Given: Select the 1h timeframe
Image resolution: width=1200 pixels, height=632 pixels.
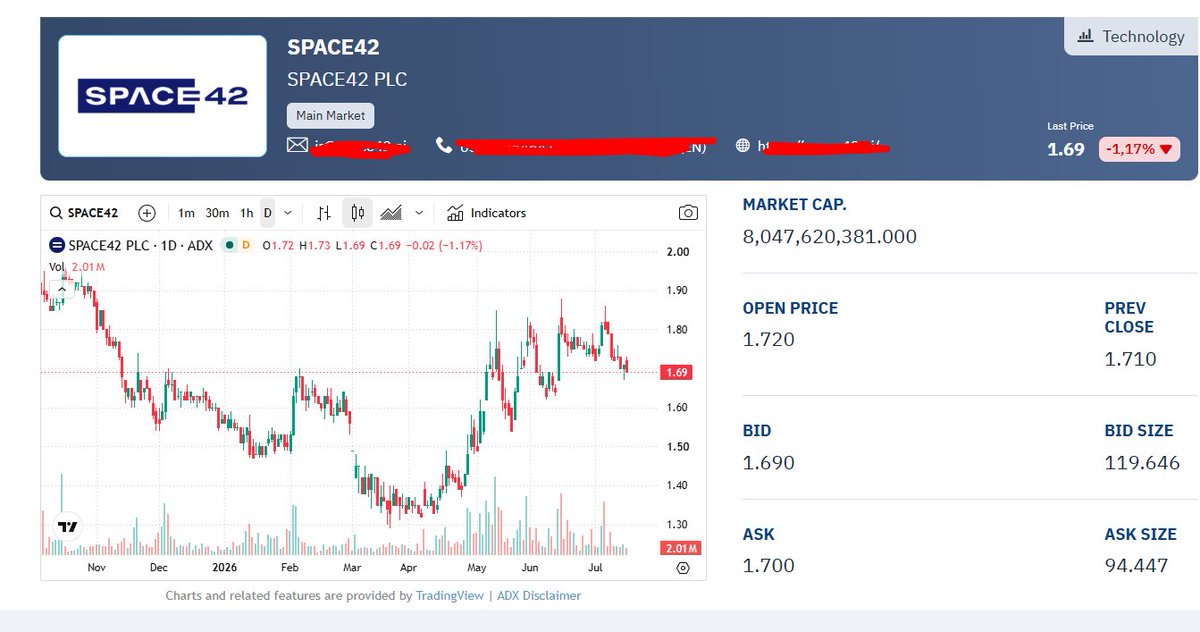Looking at the screenshot, I should point(246,213).
